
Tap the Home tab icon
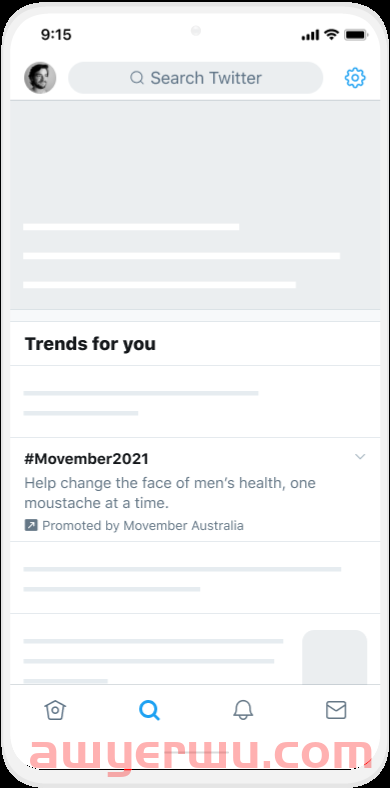(55, 710)
